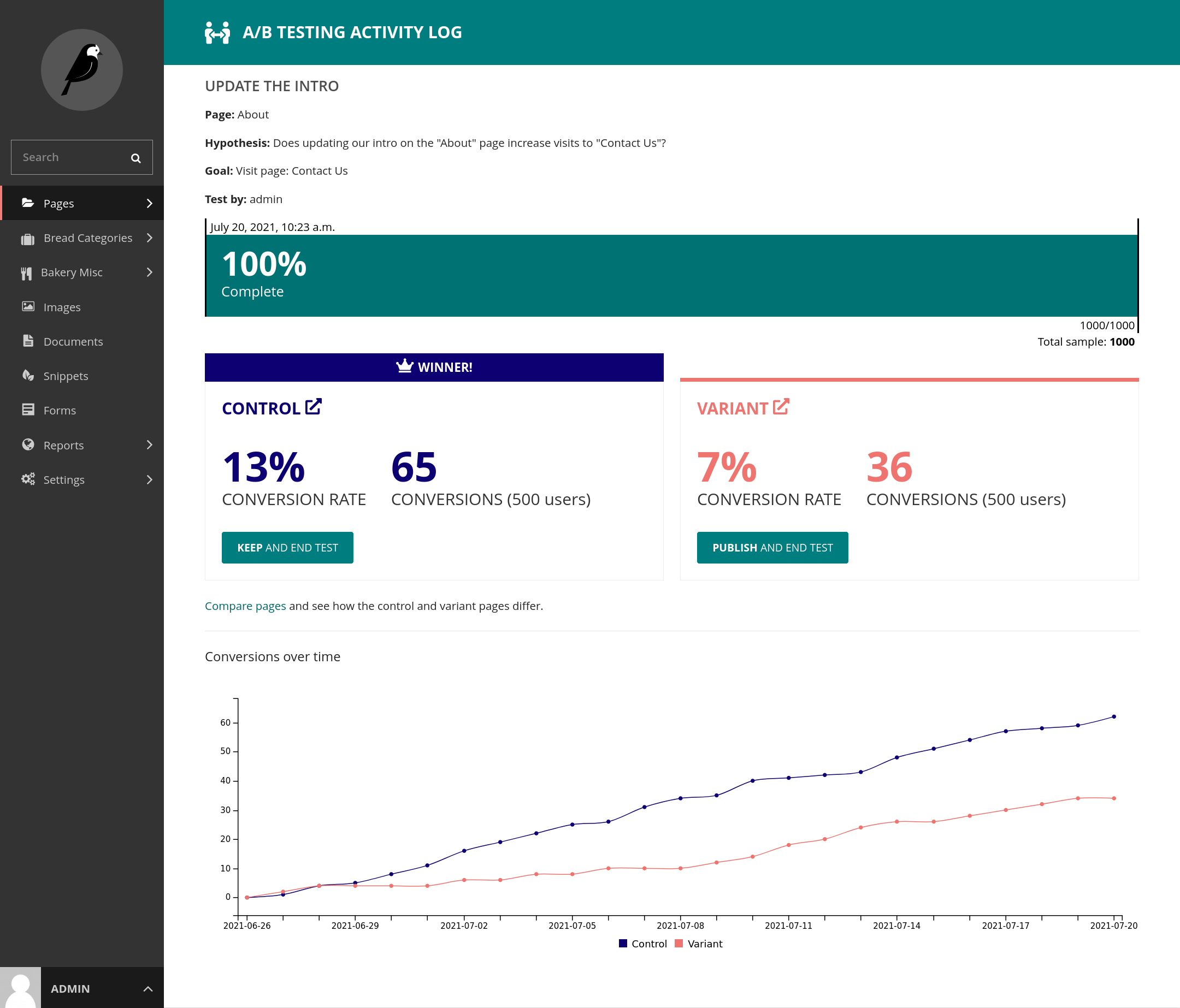Click the search magnifier icon

tap(135, 158)
